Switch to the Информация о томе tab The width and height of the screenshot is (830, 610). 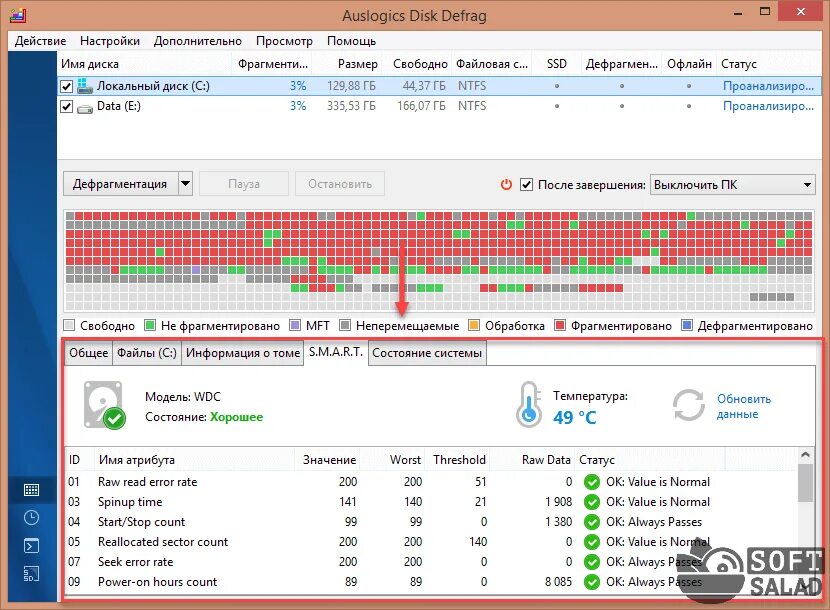click(243, 353)
